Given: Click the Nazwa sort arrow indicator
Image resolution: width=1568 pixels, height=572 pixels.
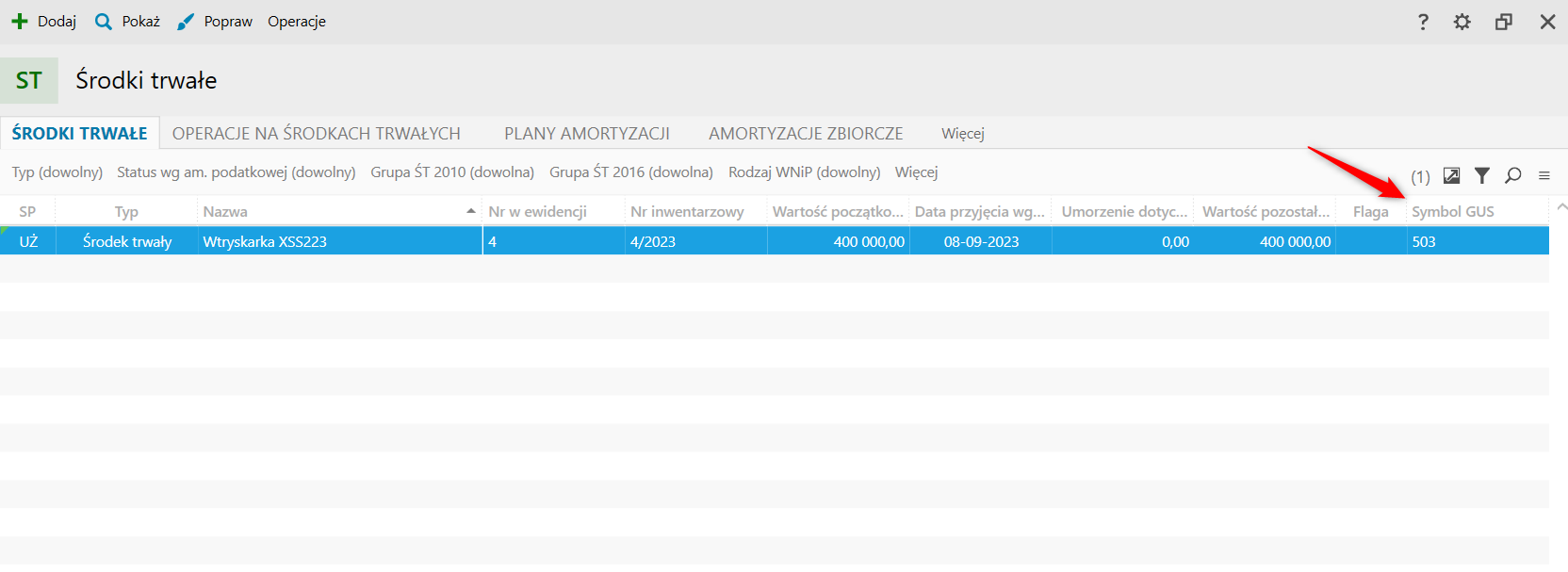Looking at the screenshot, I should coord(471,211).
